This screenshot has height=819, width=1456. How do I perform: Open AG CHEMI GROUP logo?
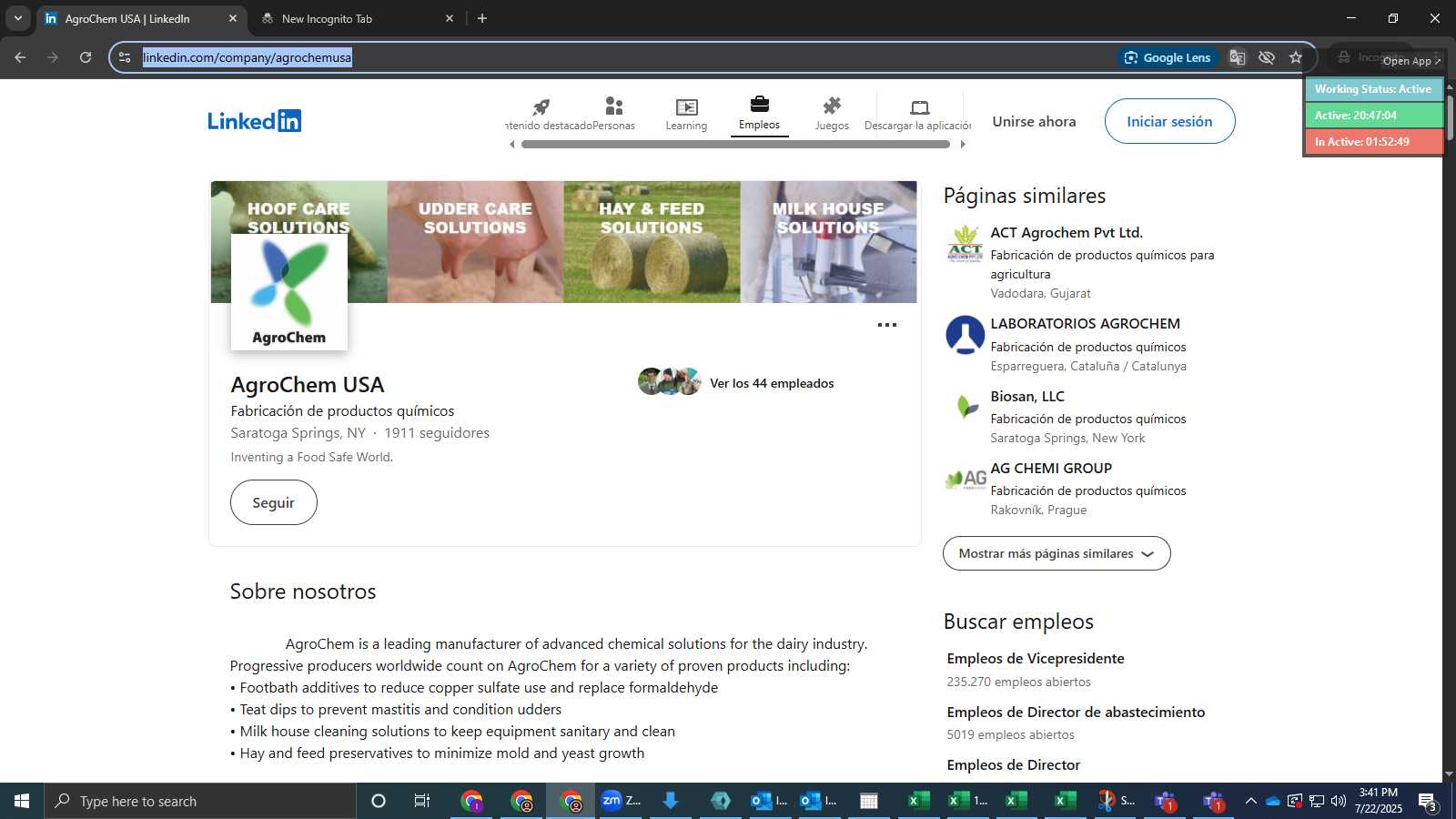(x=965, y=479)
